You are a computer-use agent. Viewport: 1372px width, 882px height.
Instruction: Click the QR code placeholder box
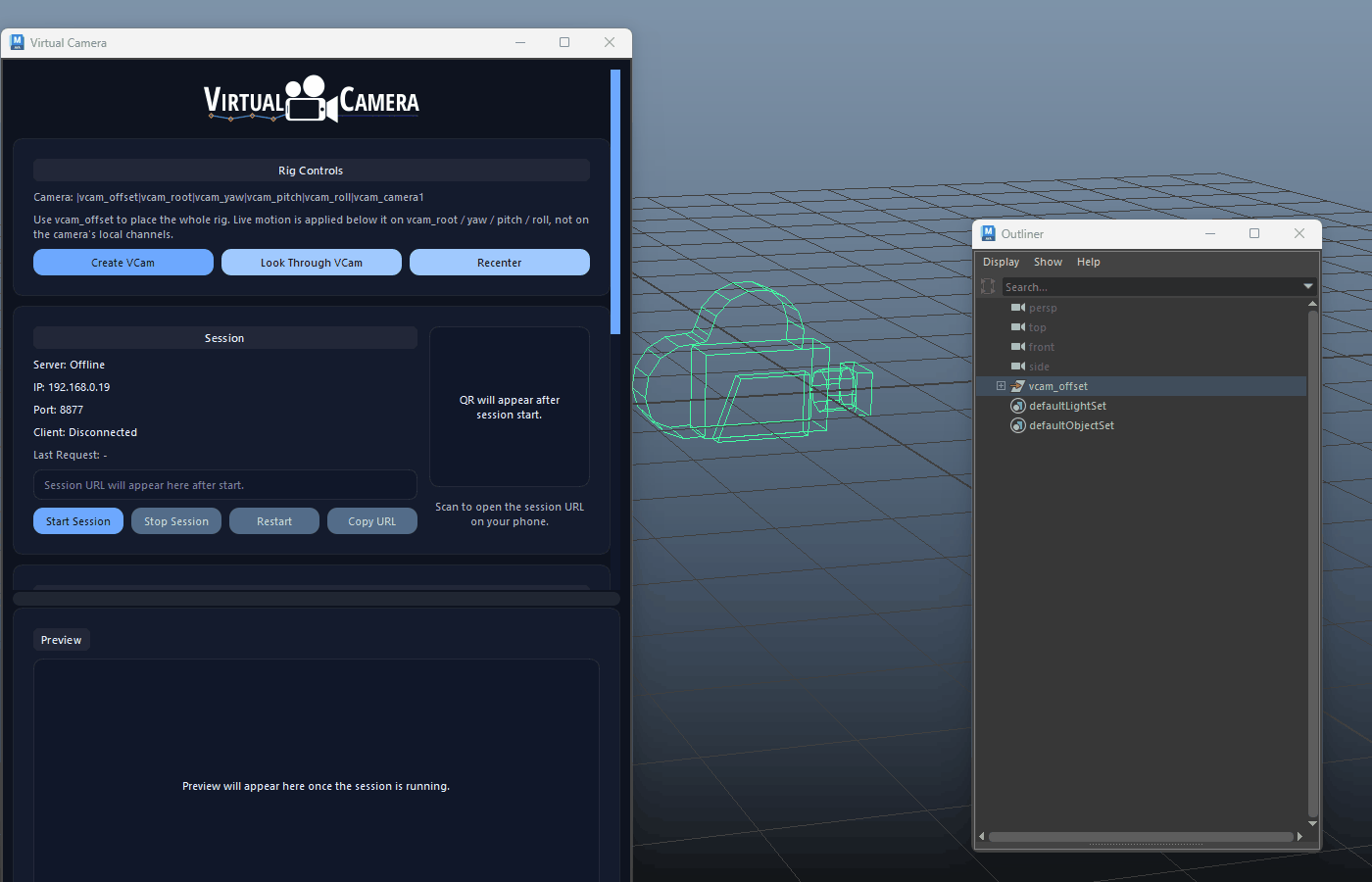pos(510,407)
